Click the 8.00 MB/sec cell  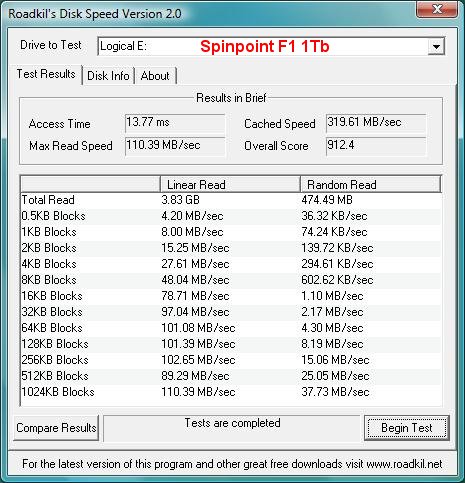[x=192, y=232]
